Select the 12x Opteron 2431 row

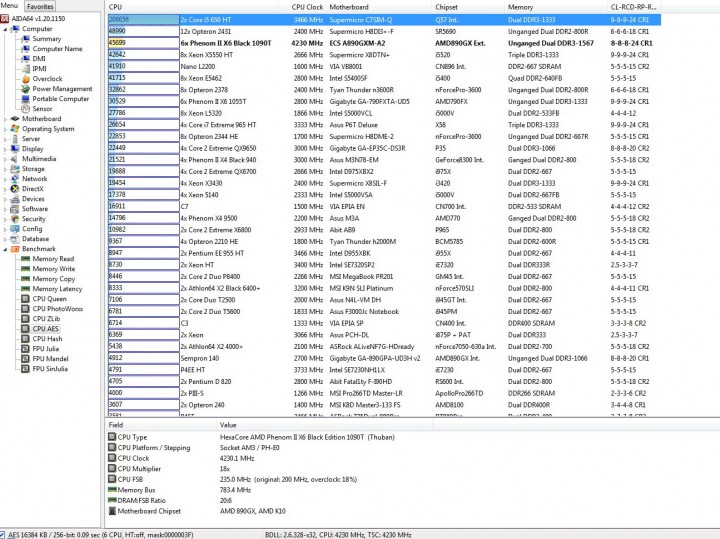point(384,32)
